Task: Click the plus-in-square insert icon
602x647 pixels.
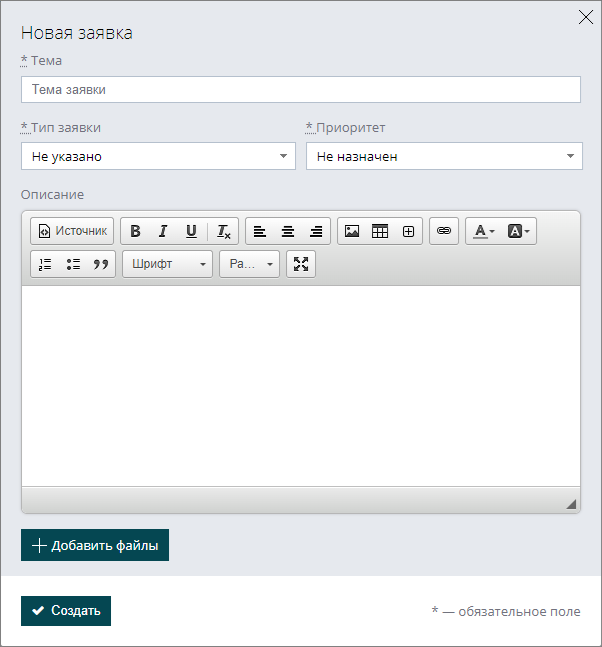Action: [408, 231]
